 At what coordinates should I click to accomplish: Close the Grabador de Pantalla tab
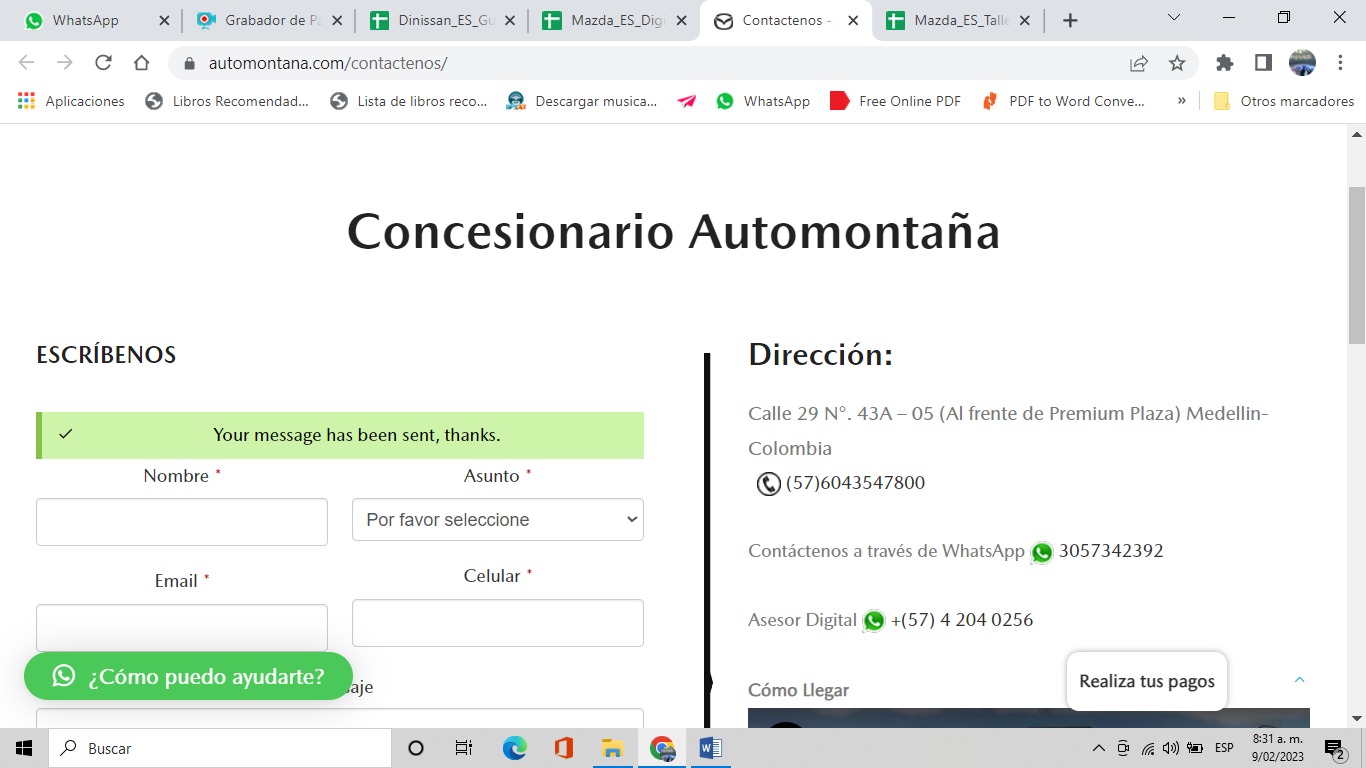click(x=336, y=20)
